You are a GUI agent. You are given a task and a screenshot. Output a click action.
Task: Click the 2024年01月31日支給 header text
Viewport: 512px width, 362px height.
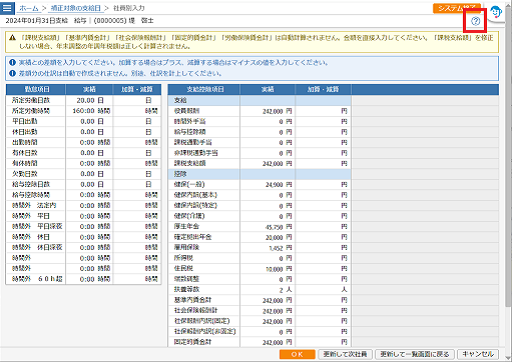click(37, 21)
